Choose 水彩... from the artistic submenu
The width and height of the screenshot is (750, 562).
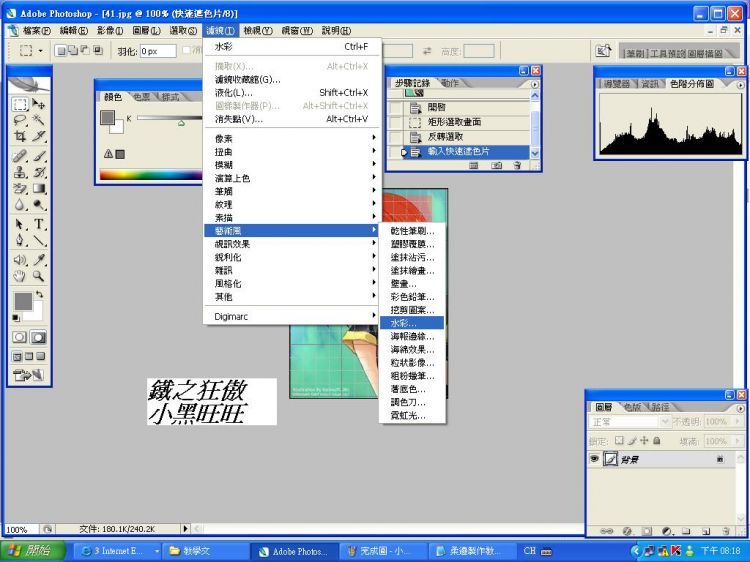tap(404, 323)
